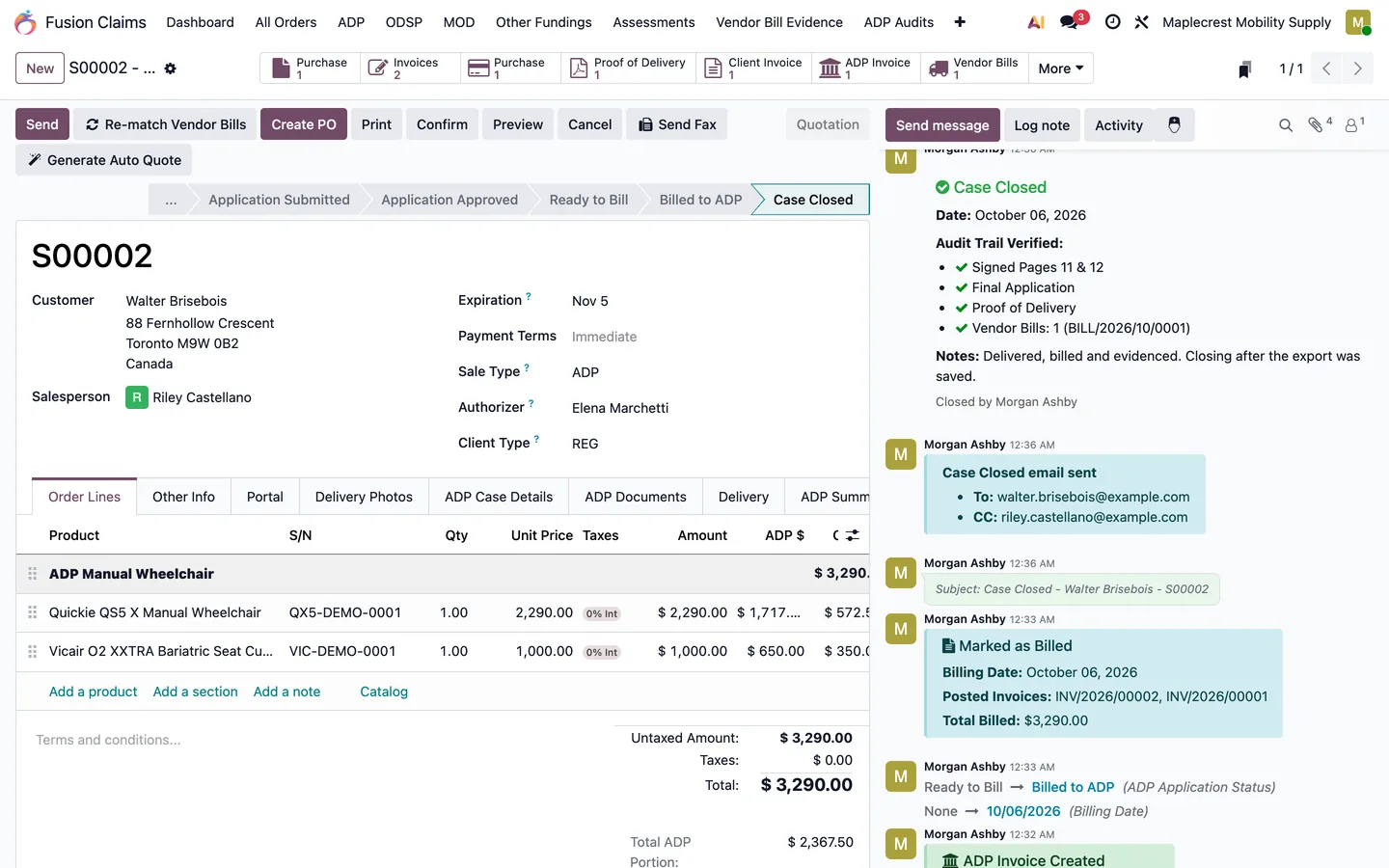The width and height of the screenshot is (1389, 868).
Task: Click the nurse icon button beside Activity
Action: [1174, 125]
